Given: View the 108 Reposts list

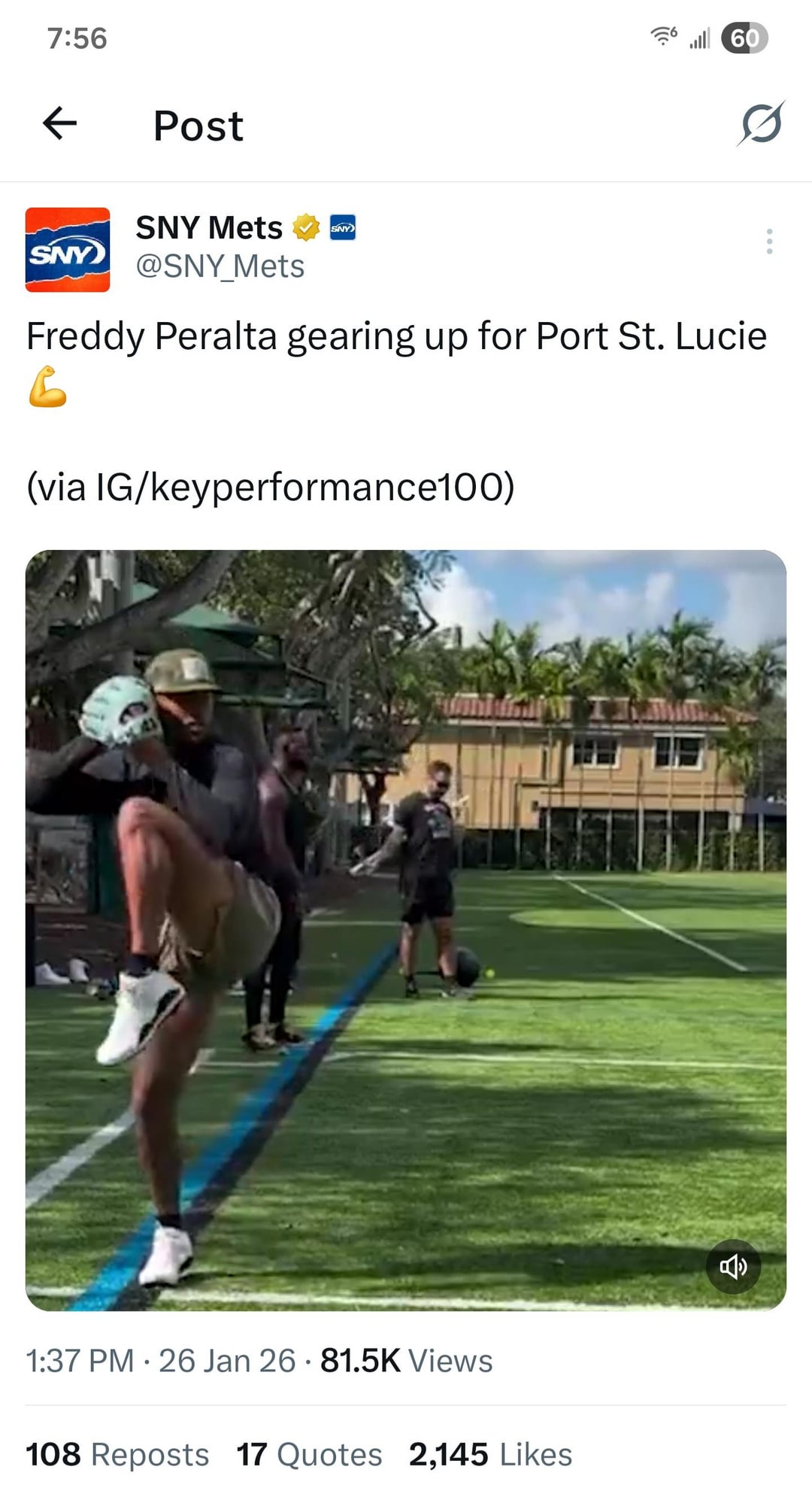Looking at the screenshot, I should 117,1454.
